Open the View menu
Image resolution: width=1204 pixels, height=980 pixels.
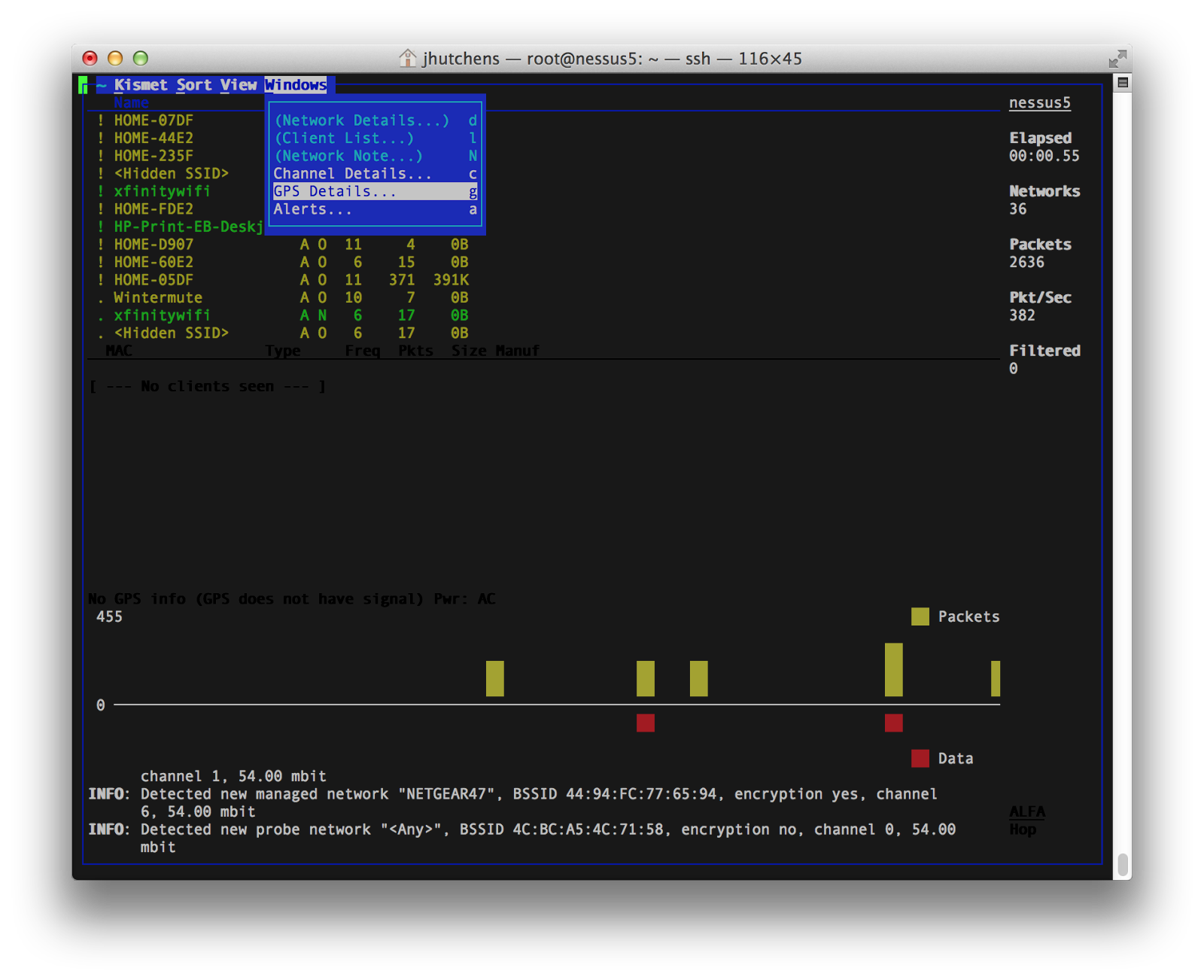tap(239, 85)
